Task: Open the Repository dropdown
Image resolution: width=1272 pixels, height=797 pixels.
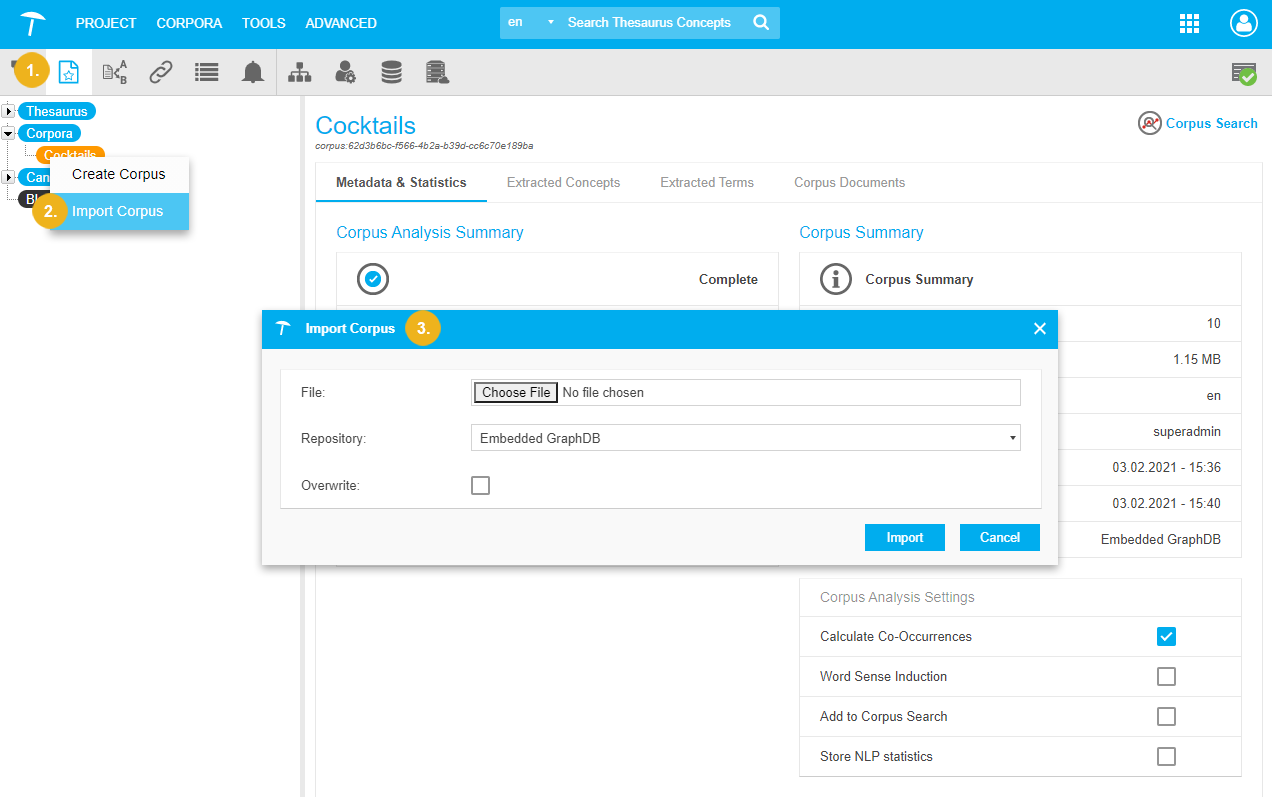Action: tap(745, 438)
